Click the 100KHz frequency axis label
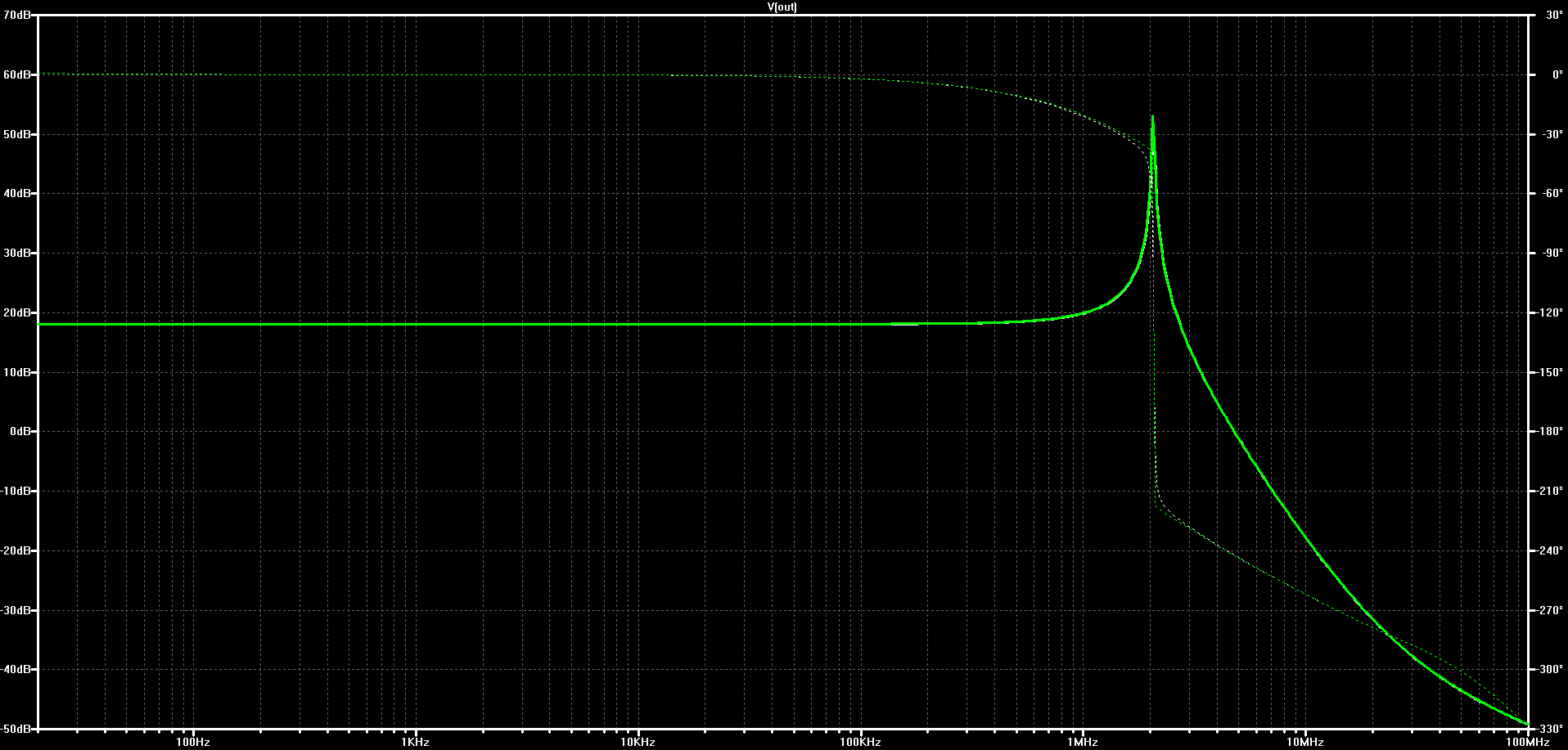 tap(860, 743)
